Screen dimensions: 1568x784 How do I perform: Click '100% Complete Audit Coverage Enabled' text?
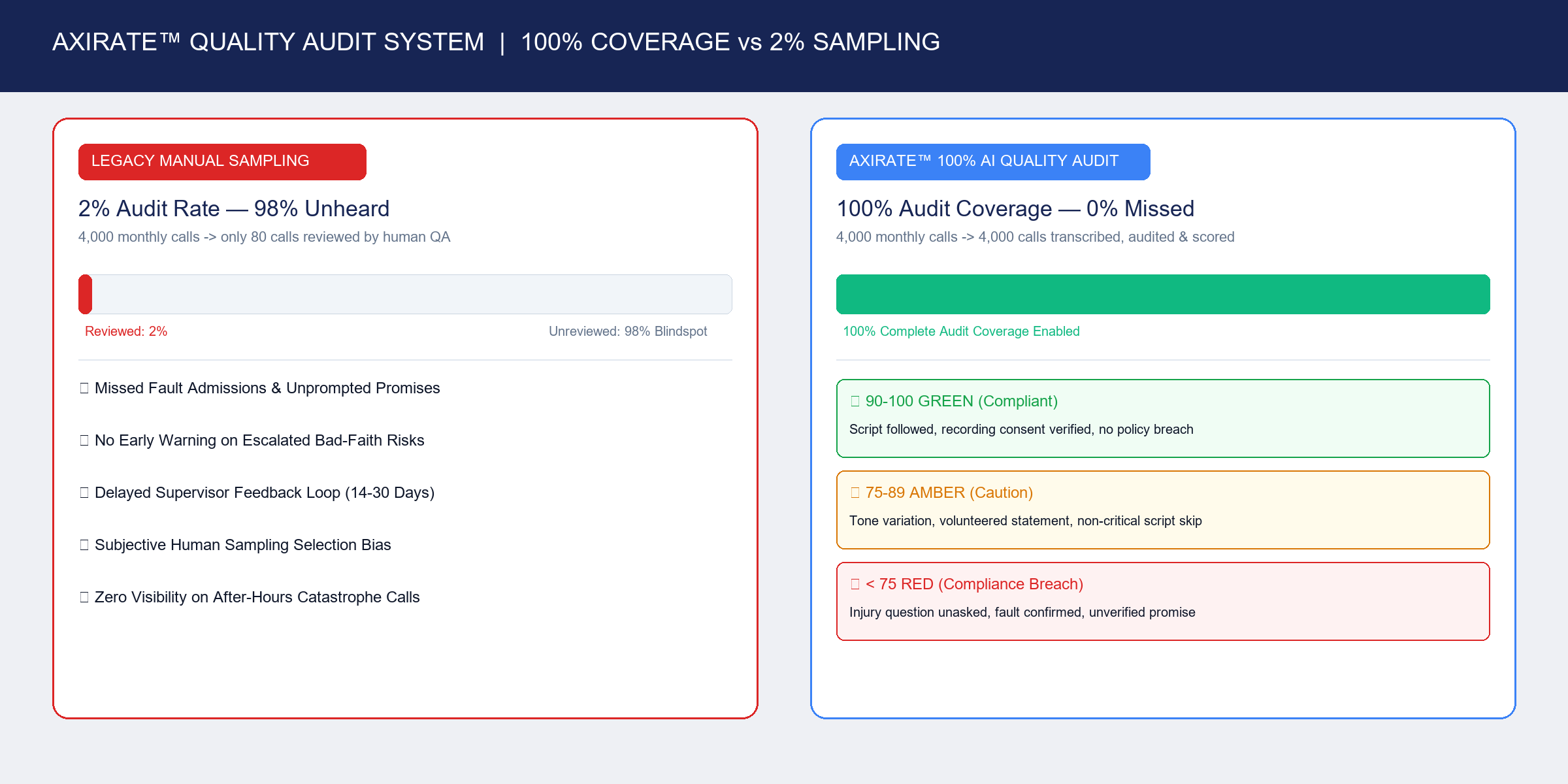click(961, 331)
